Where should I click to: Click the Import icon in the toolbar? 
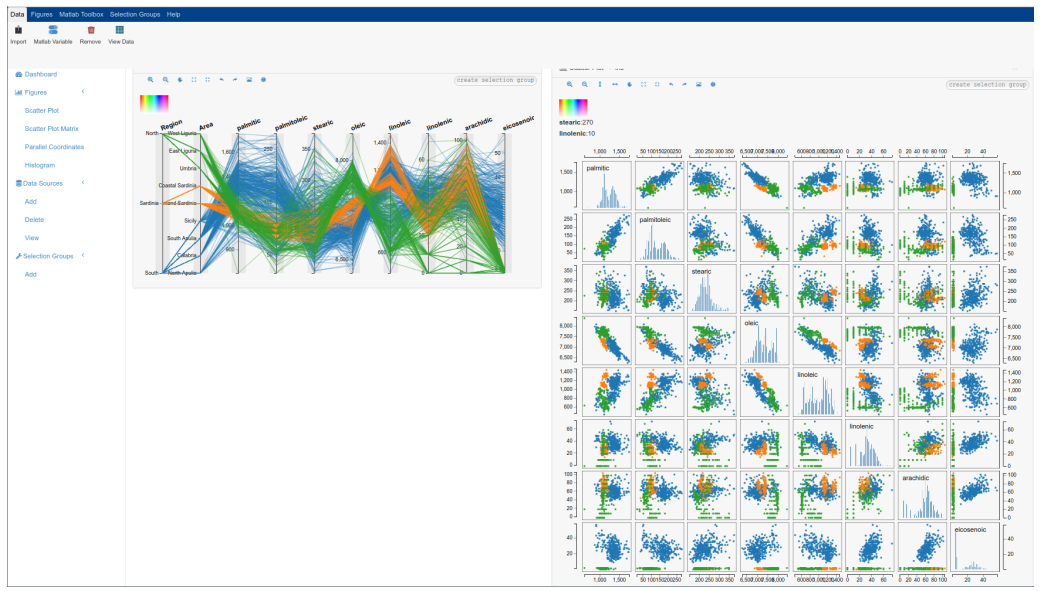(x=19, y=30)
